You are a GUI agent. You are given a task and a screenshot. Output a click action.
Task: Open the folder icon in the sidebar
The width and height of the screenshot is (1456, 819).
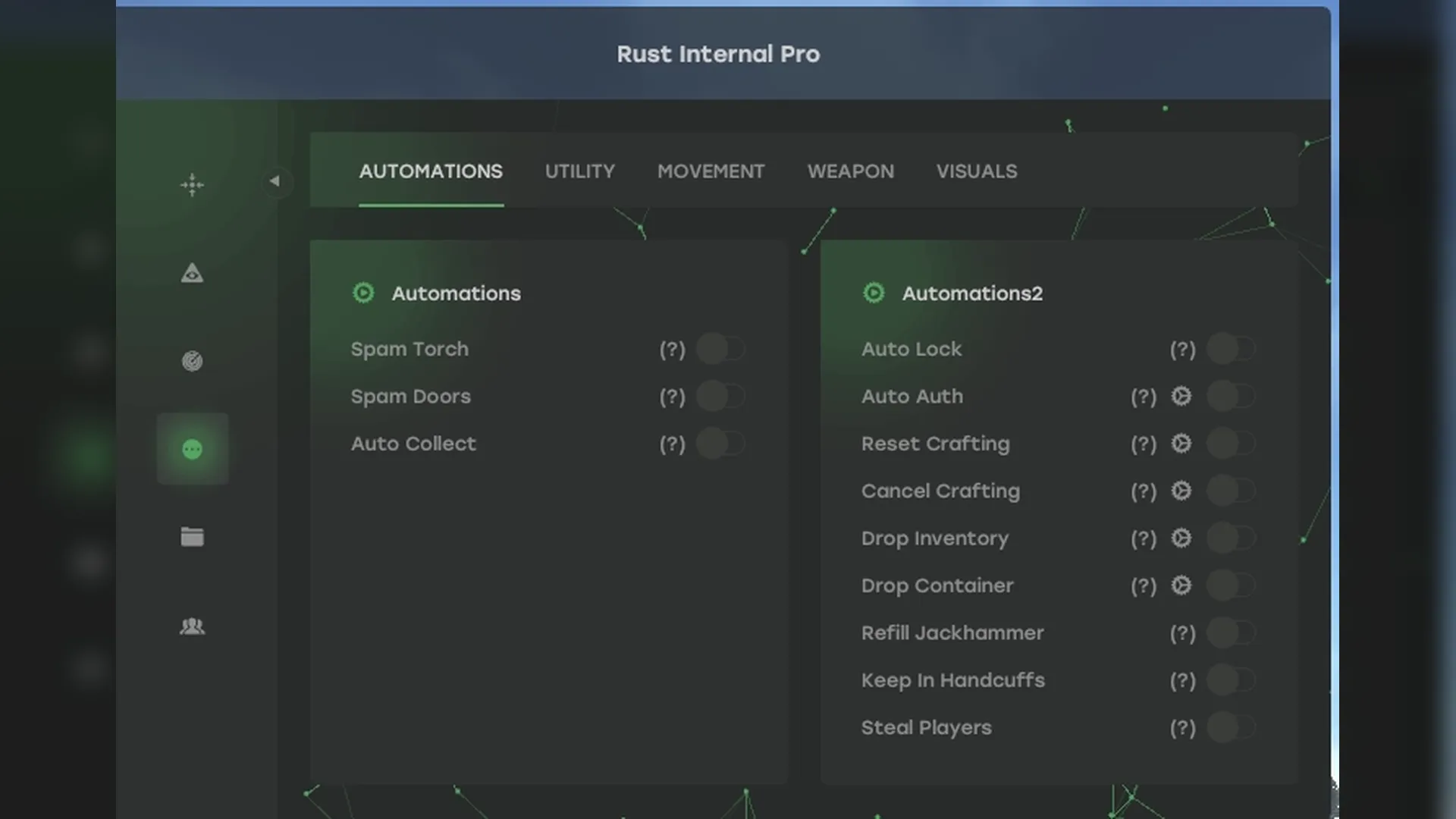tap(192, 537)
